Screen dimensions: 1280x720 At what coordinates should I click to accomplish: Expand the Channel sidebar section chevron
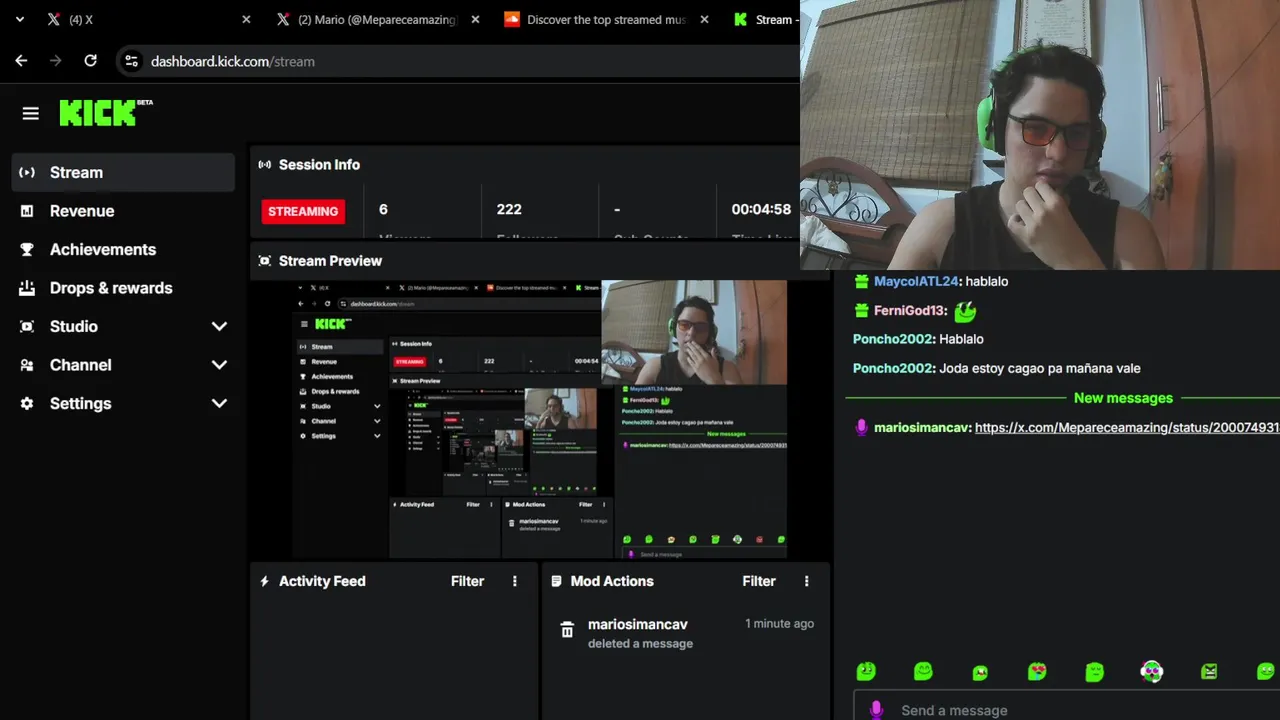[x=219, y=365]
